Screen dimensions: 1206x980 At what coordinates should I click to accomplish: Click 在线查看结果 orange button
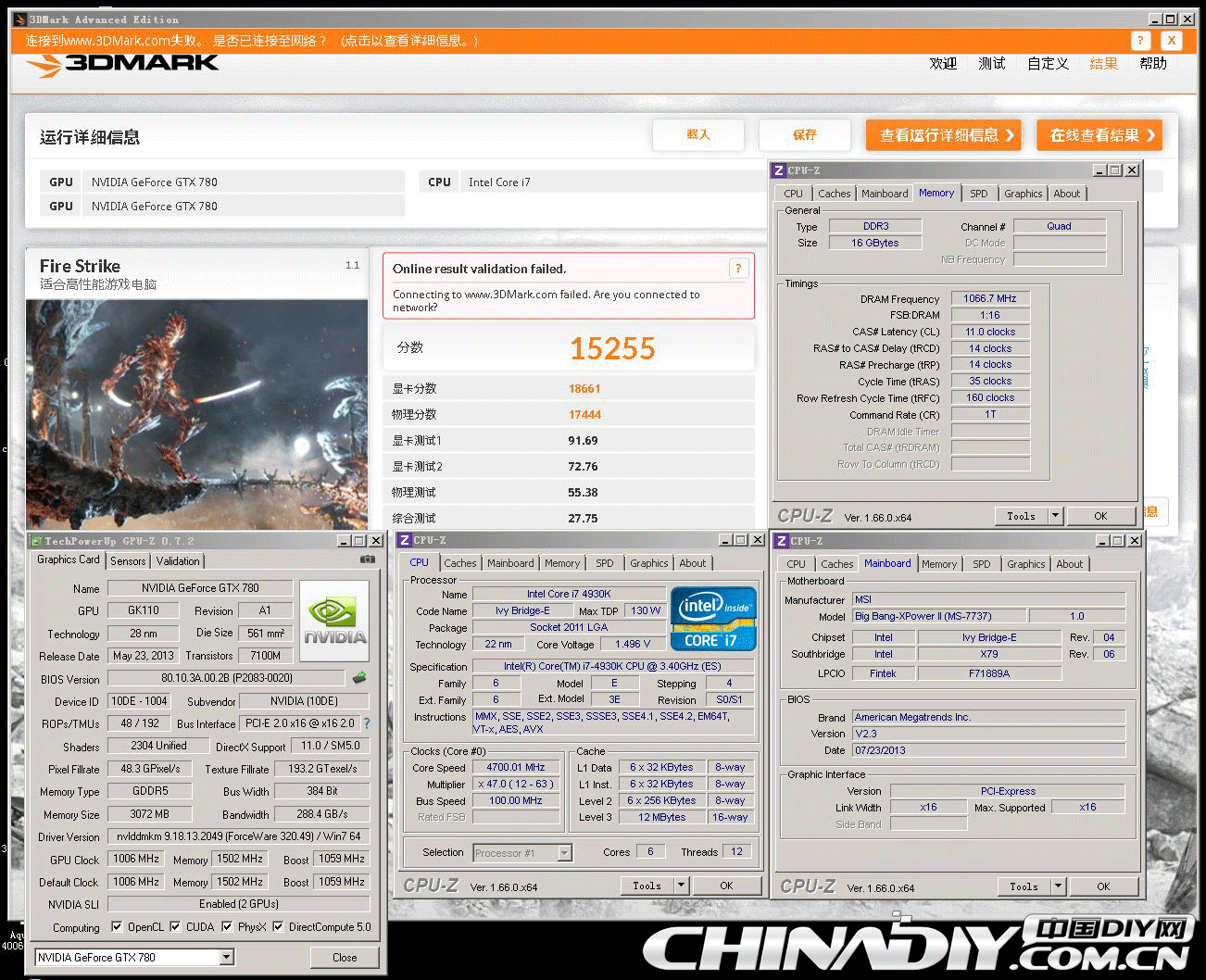tap(1099, 135)
